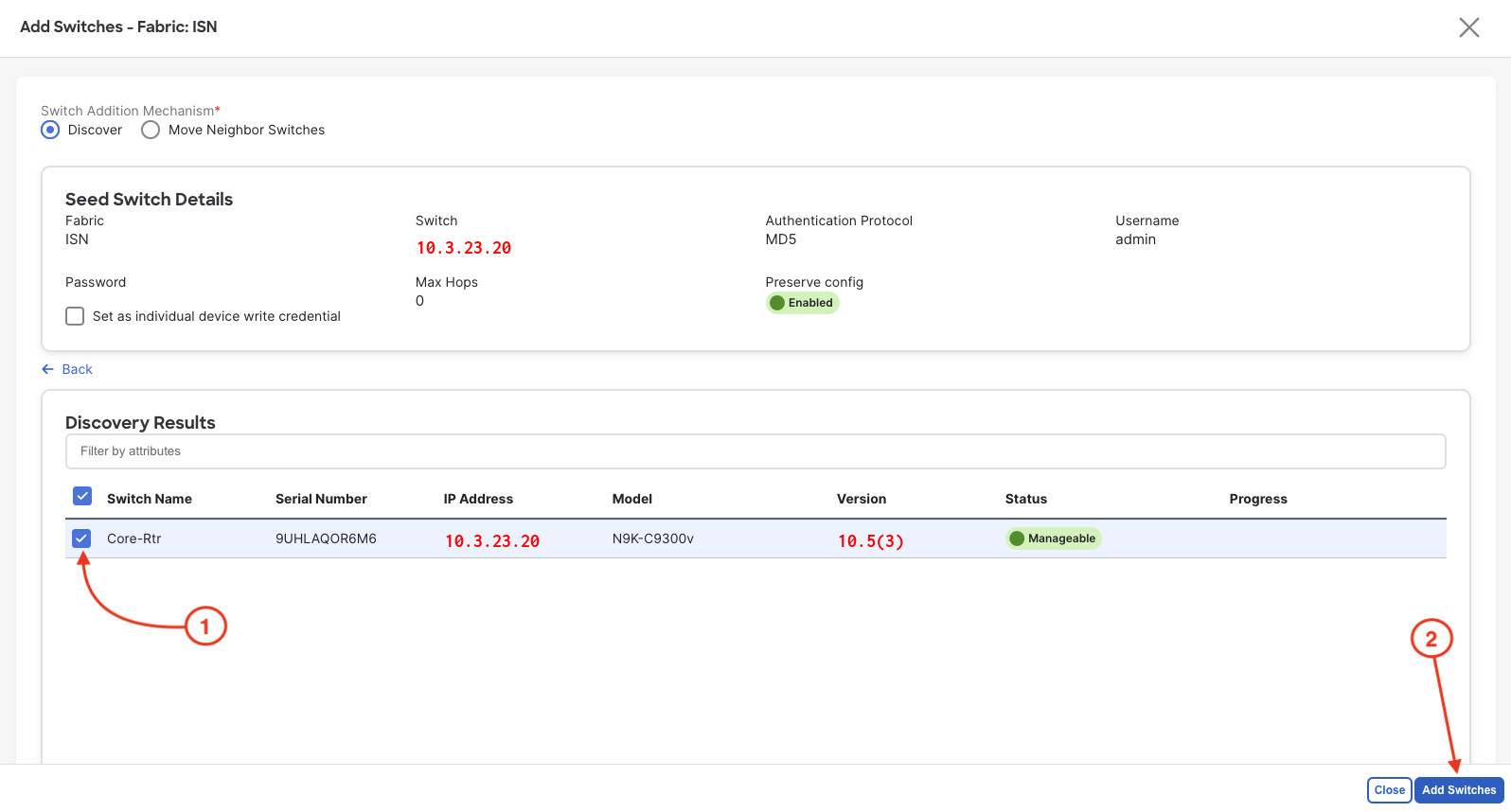Screen dimensions: 1511x812
Task: Click the Close button at bottom
Action: [1389, 790]
